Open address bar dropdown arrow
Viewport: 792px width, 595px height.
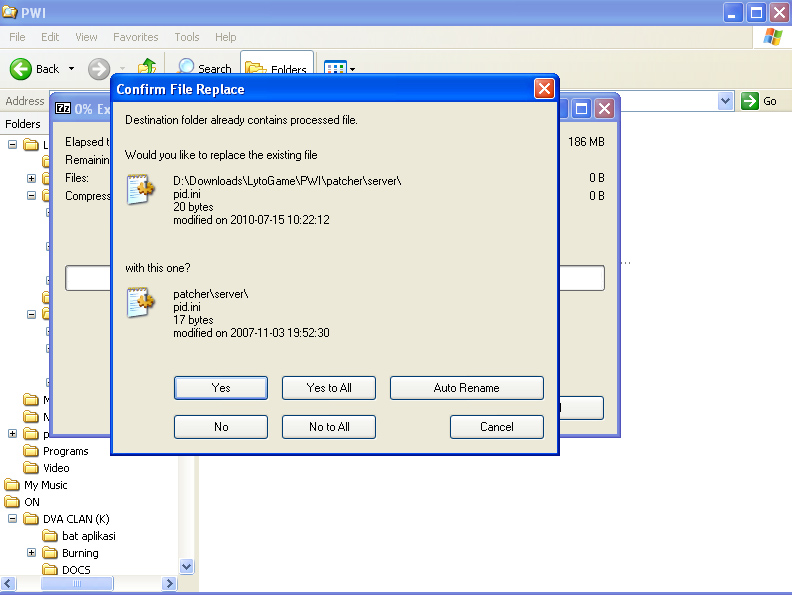[x=725, y=101]
